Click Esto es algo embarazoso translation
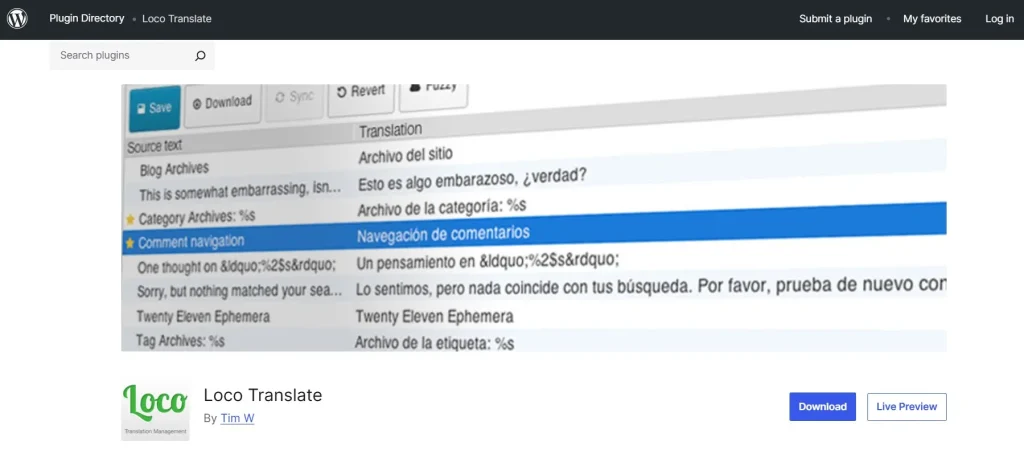 coord(473,180)
